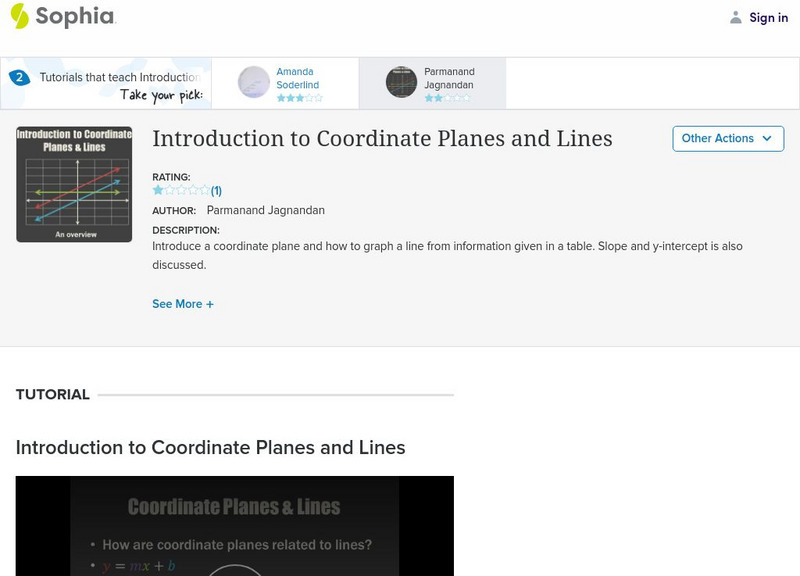This screenshot has height=576, width=800.
Task: Click the blue tutorials count badge
Action: point(18,77)
